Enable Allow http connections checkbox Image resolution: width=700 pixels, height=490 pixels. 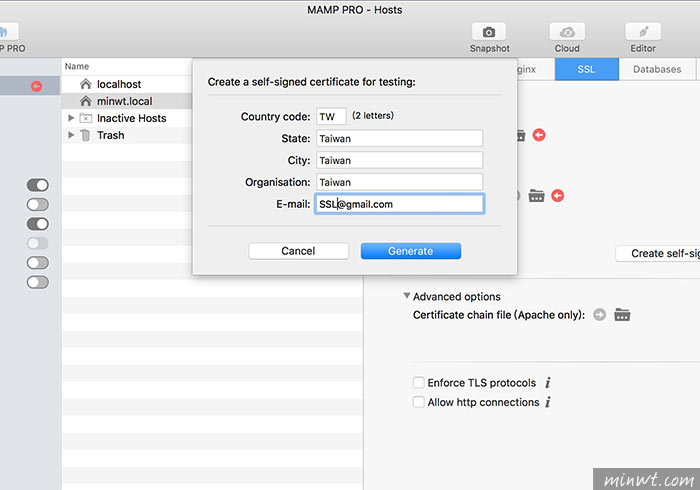point(418,402)
